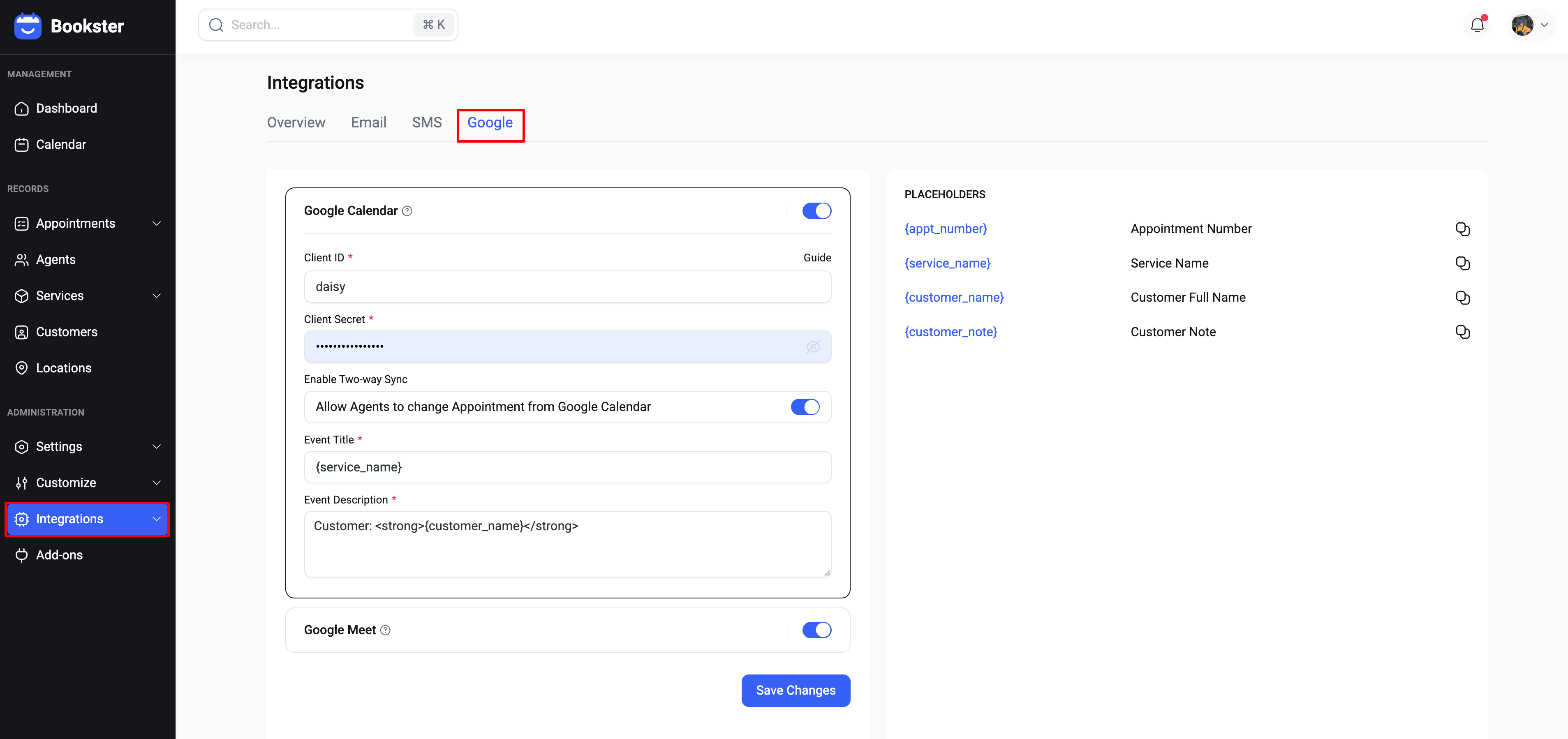Reveal Client Secret with eye icon

pos(813,346)
